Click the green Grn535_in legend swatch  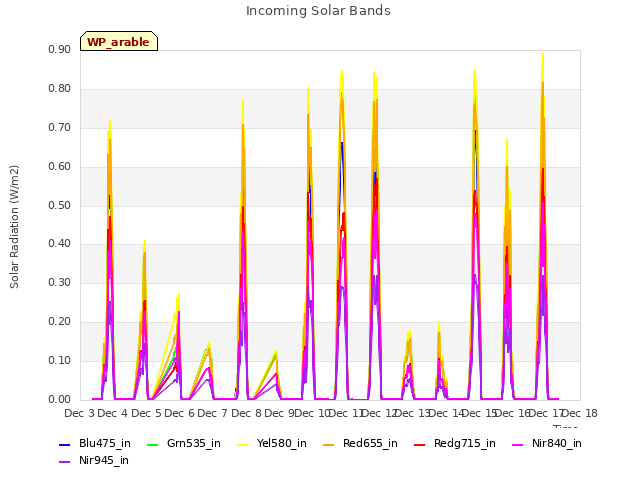[x=152, y=445]
